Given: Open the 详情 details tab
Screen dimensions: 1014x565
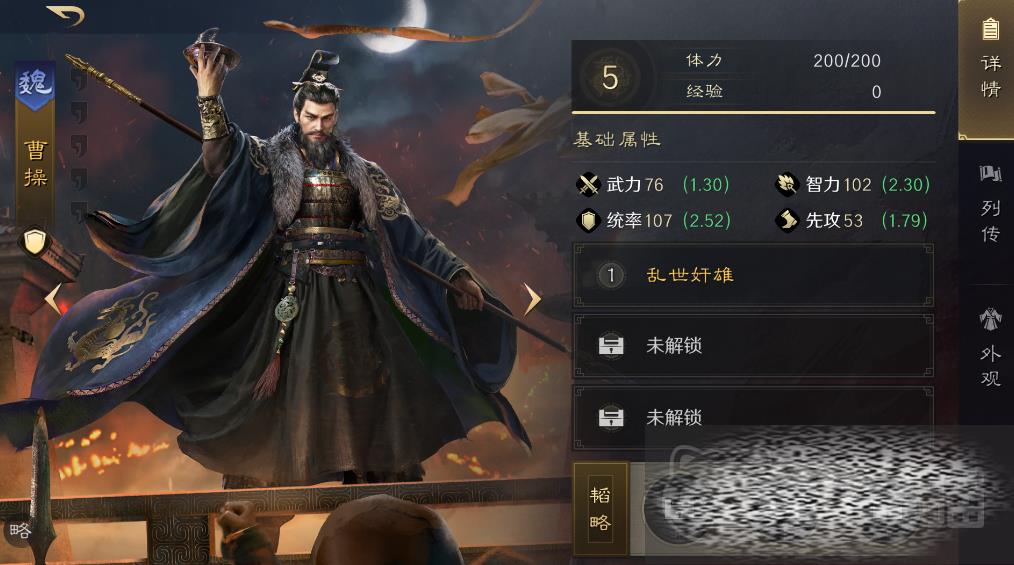Looking at the screenshot, I should (988, 68).
